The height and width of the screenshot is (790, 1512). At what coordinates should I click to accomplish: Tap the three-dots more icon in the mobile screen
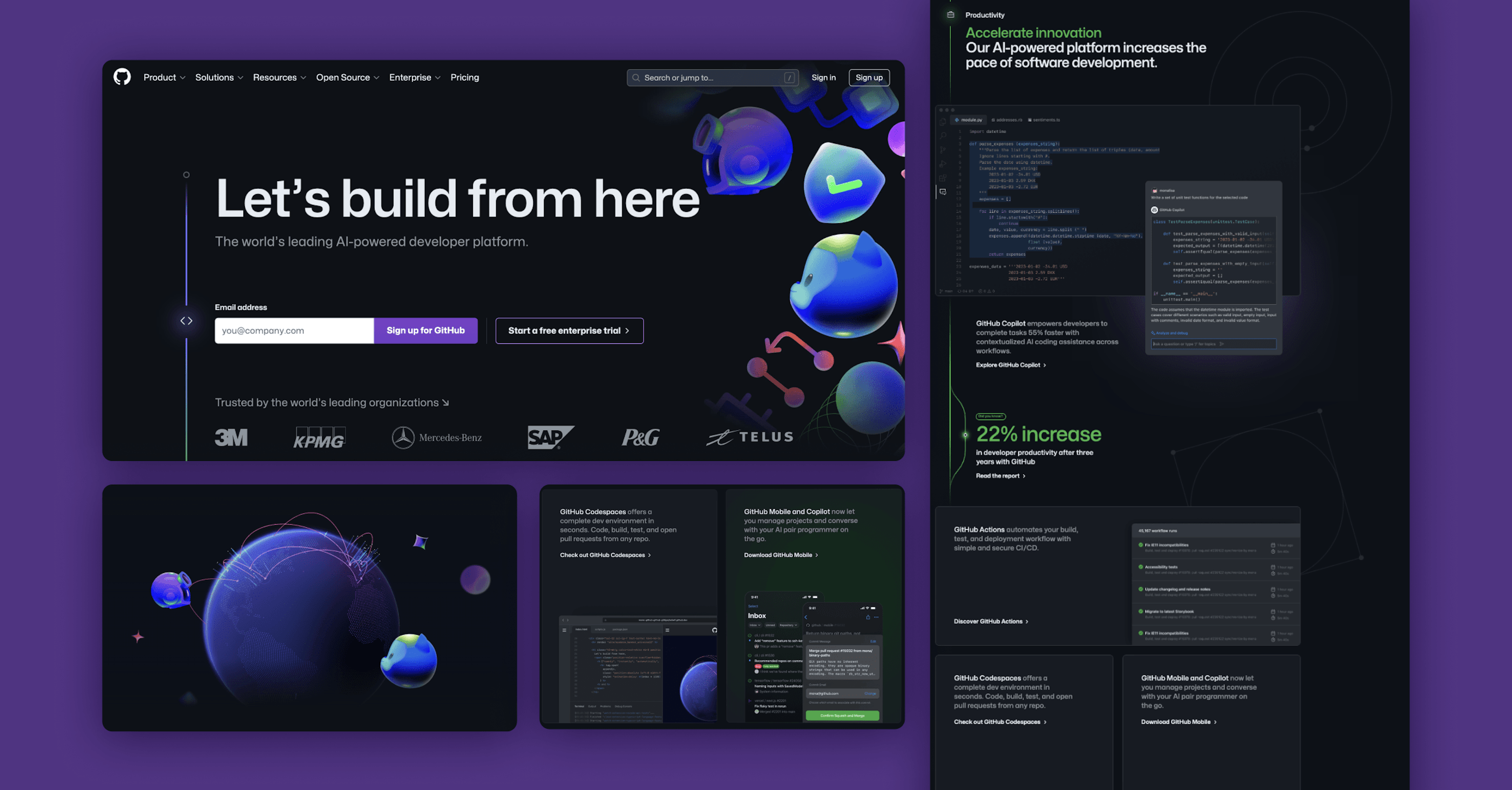876,618
